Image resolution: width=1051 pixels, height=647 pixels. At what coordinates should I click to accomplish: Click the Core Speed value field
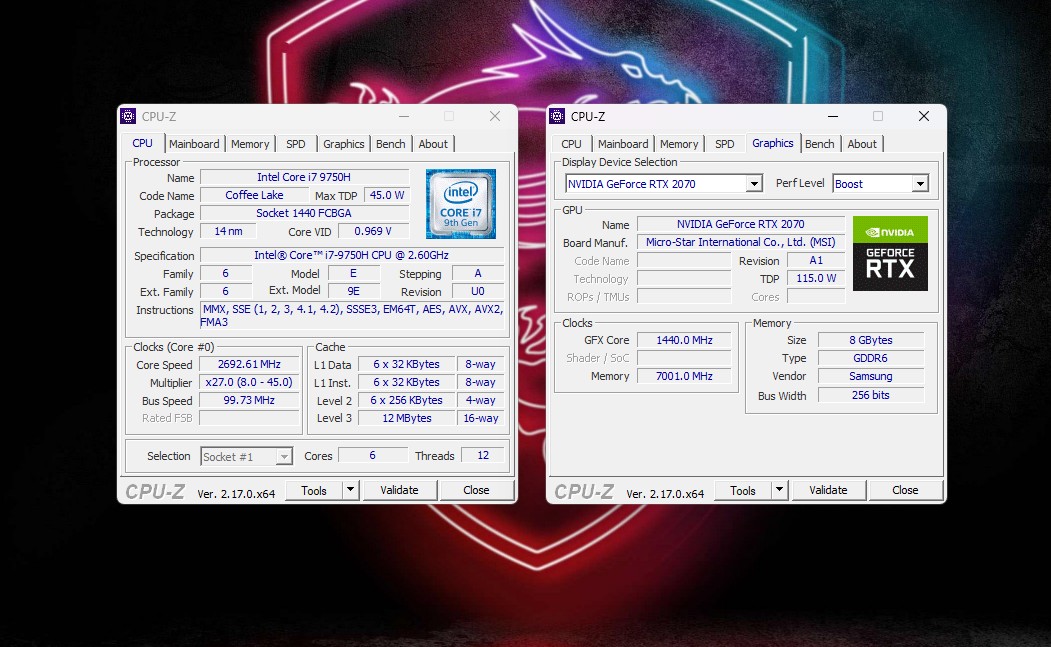tap(249, 365)
